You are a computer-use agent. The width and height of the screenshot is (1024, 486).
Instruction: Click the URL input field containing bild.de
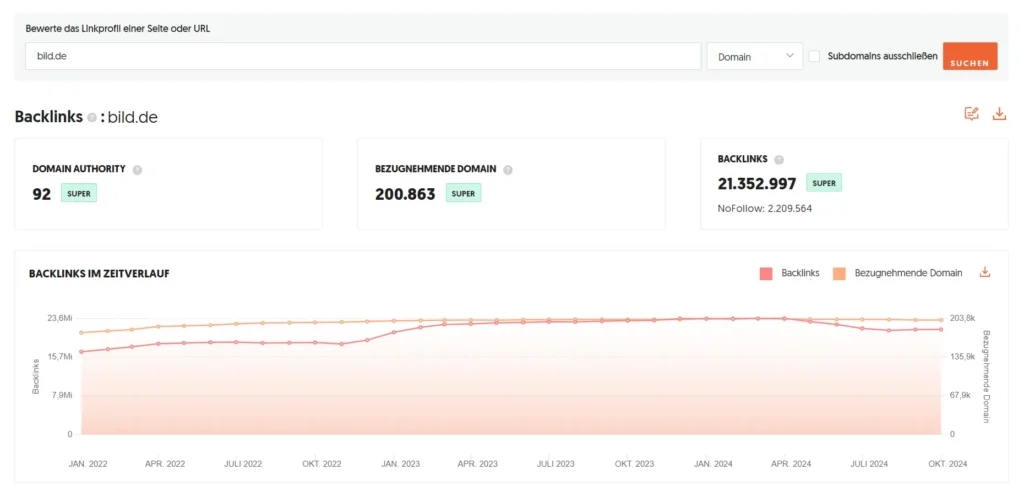(363, 57)
